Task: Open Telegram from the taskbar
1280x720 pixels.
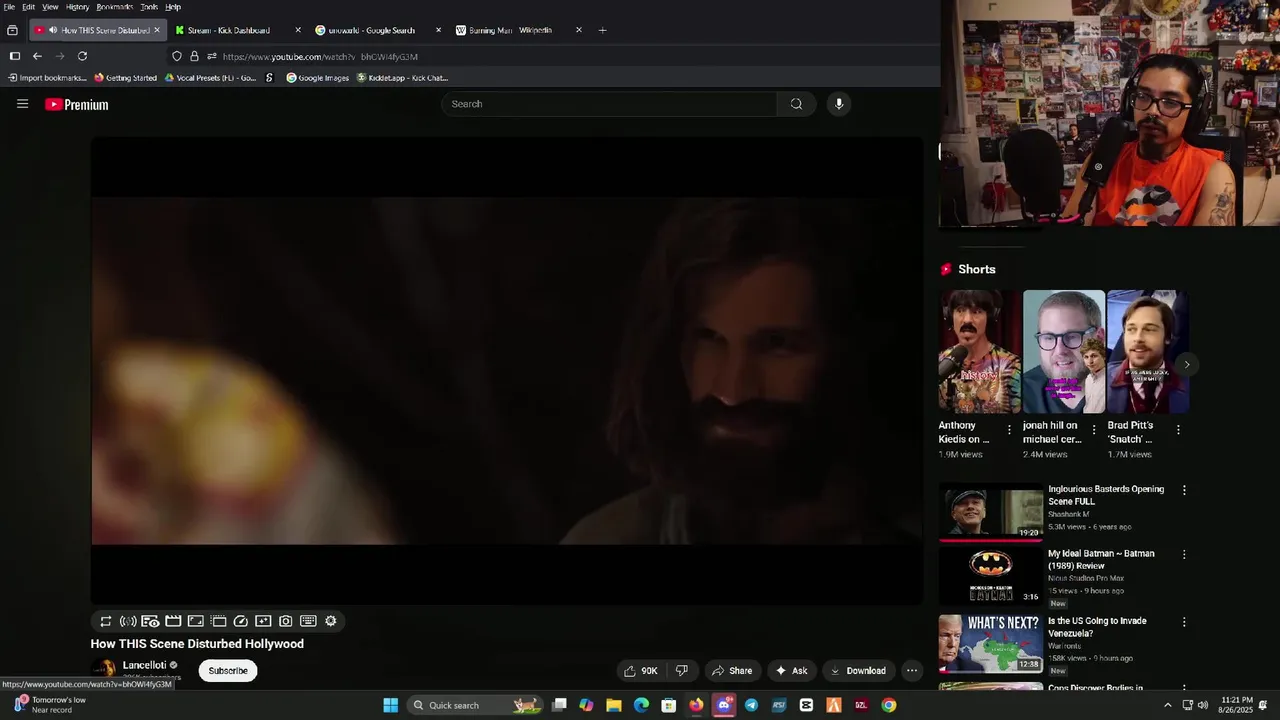Action: click(x=751, y=705)
